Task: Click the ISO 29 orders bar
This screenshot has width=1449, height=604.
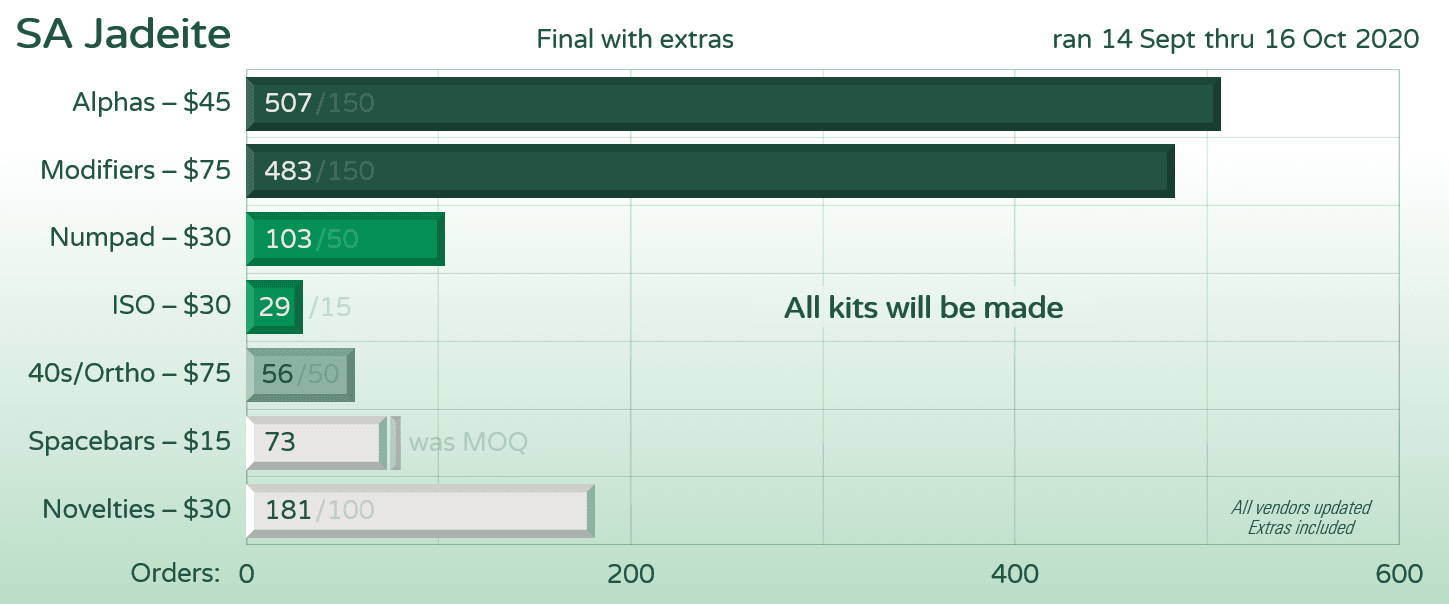Action: pyautogui.click(x=274, y=306)
